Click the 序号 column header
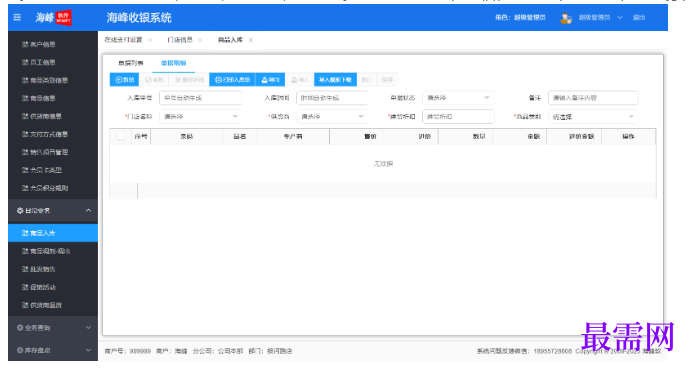693x368 pixels. point(141,137)
